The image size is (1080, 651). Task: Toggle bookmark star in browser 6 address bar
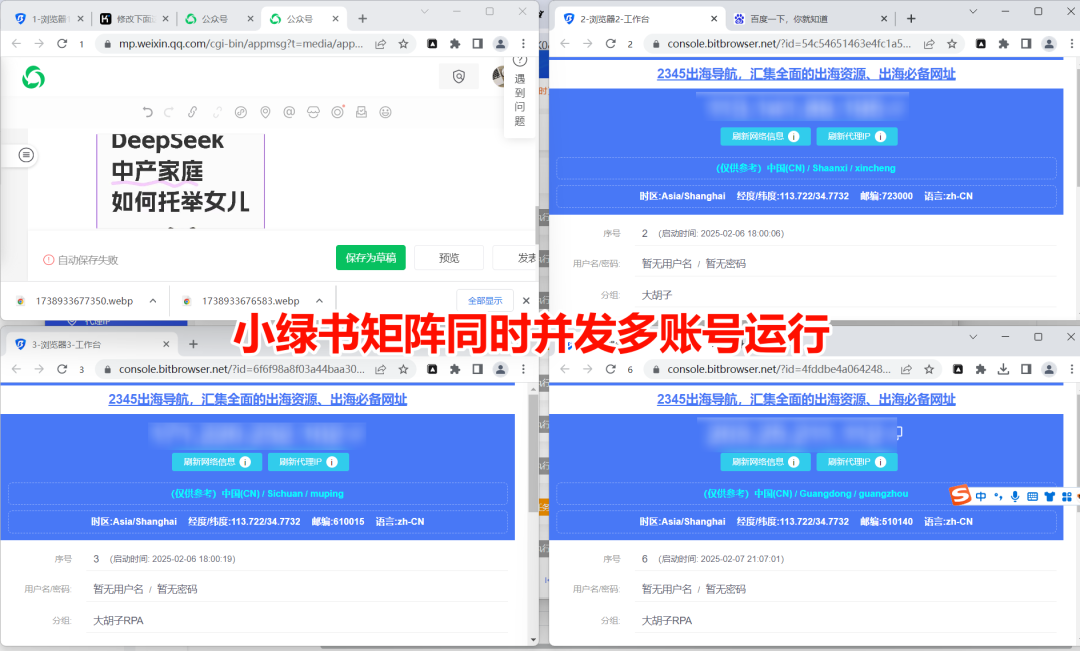point(929,369)
